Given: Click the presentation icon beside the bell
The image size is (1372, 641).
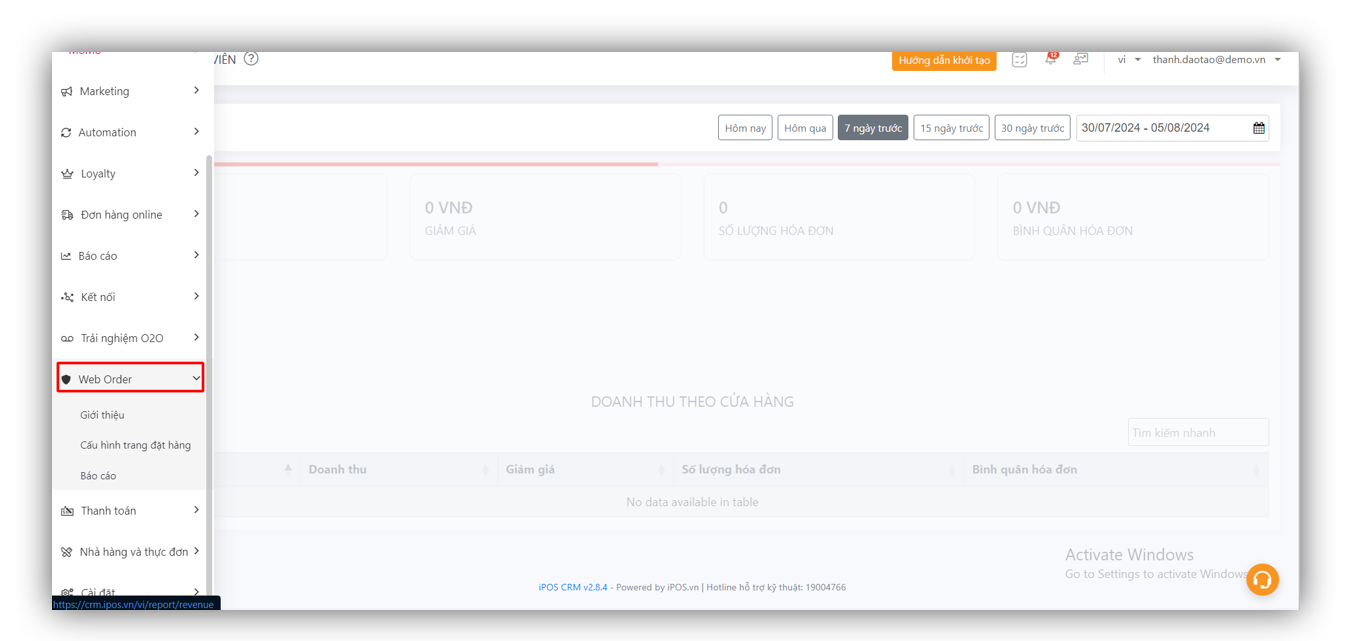Looking at the screenshot, I should point(1080,60).
